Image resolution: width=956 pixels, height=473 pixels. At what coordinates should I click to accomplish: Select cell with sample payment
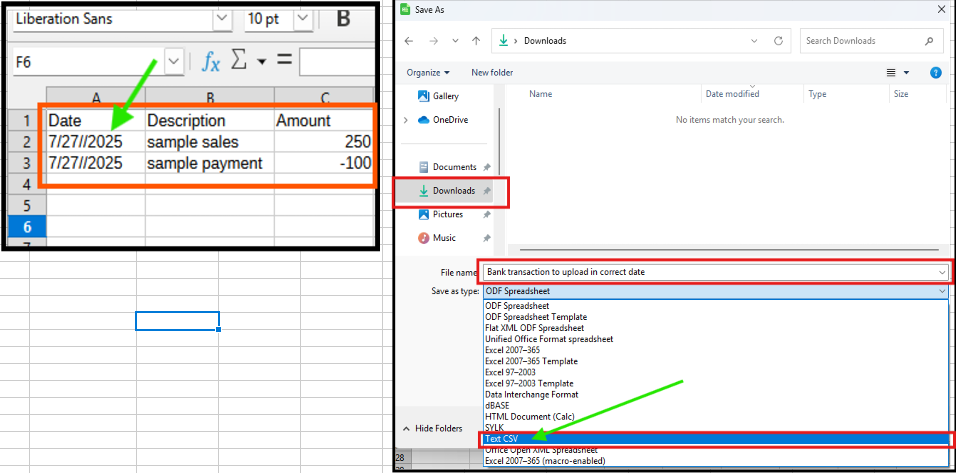(x=210, y=163)
